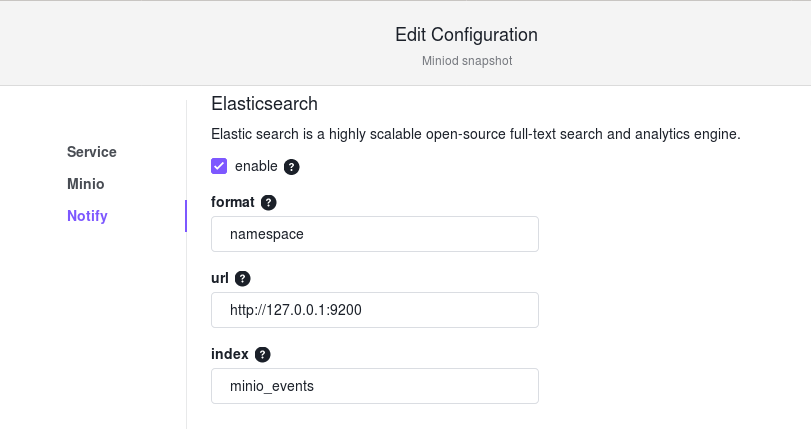Open the format field help tooltip icon
The image size is (811, 429).
point(268,202)
